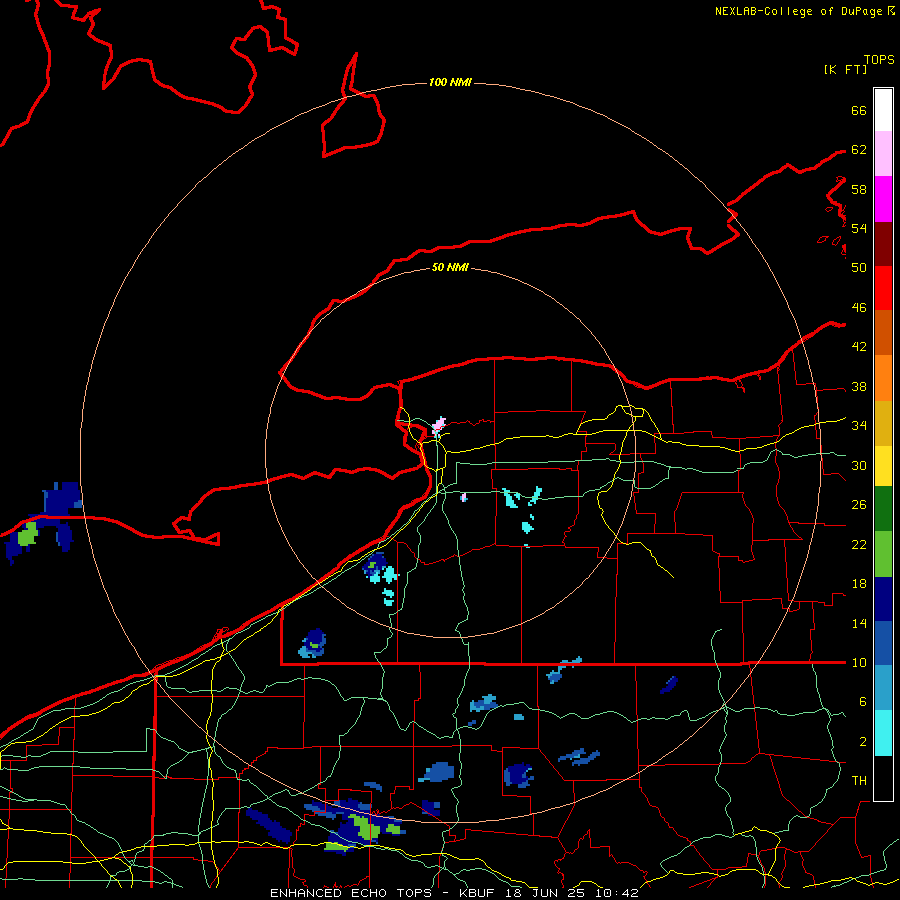The height and width of the screenshot is (900, 900).
Task: Click the 18 value on the legend
Action: 859,584
